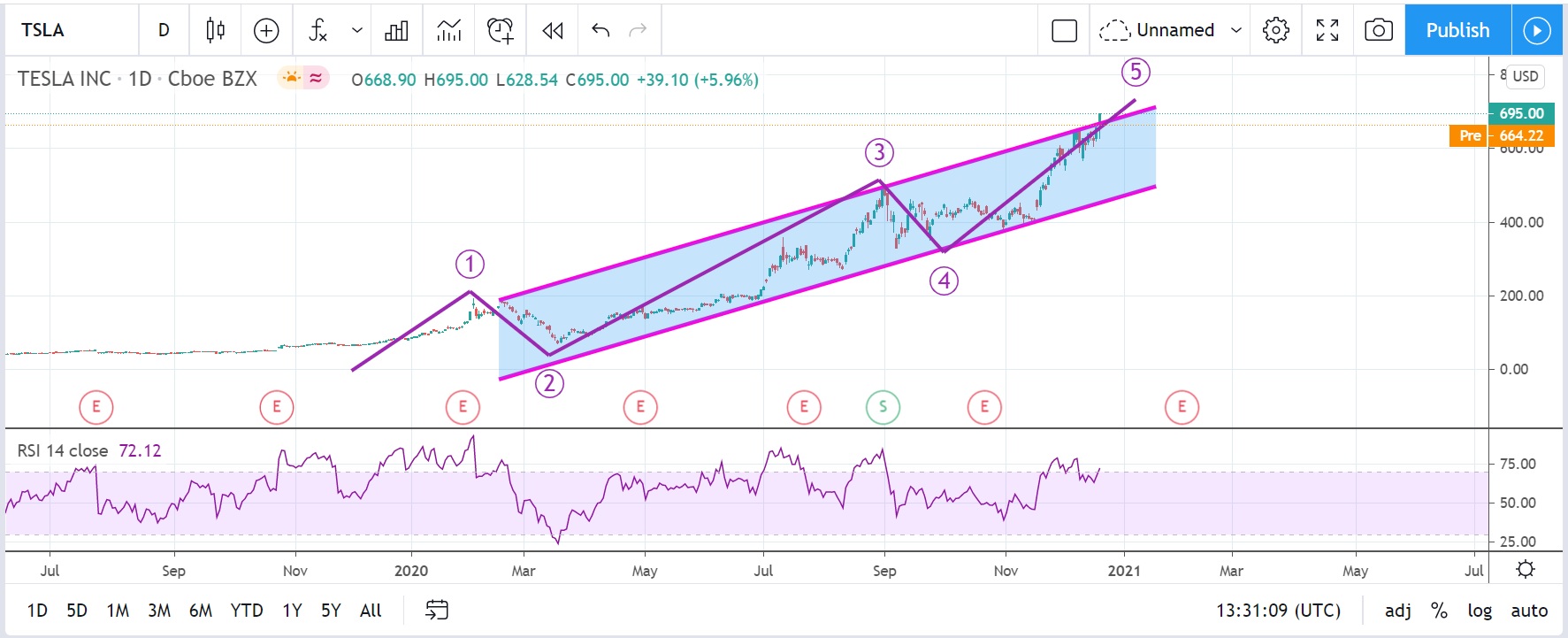Create an alert with the alarm clock icon
Image resolution: width=1568 pixels, height=638 pixels.
tap(501, 30)
